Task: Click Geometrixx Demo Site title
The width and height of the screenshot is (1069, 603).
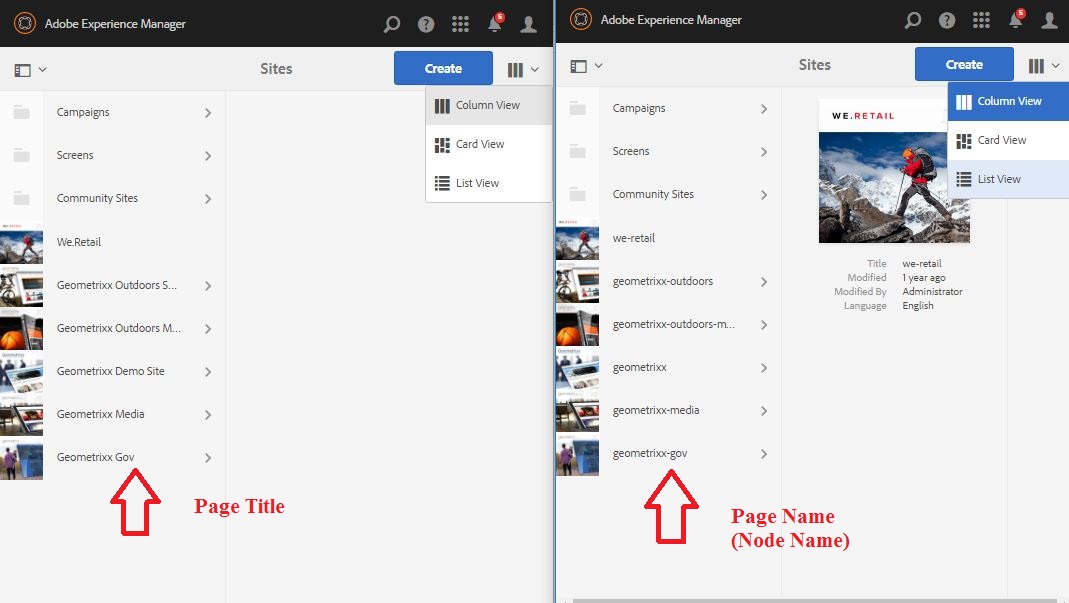Action: point(110,371)
